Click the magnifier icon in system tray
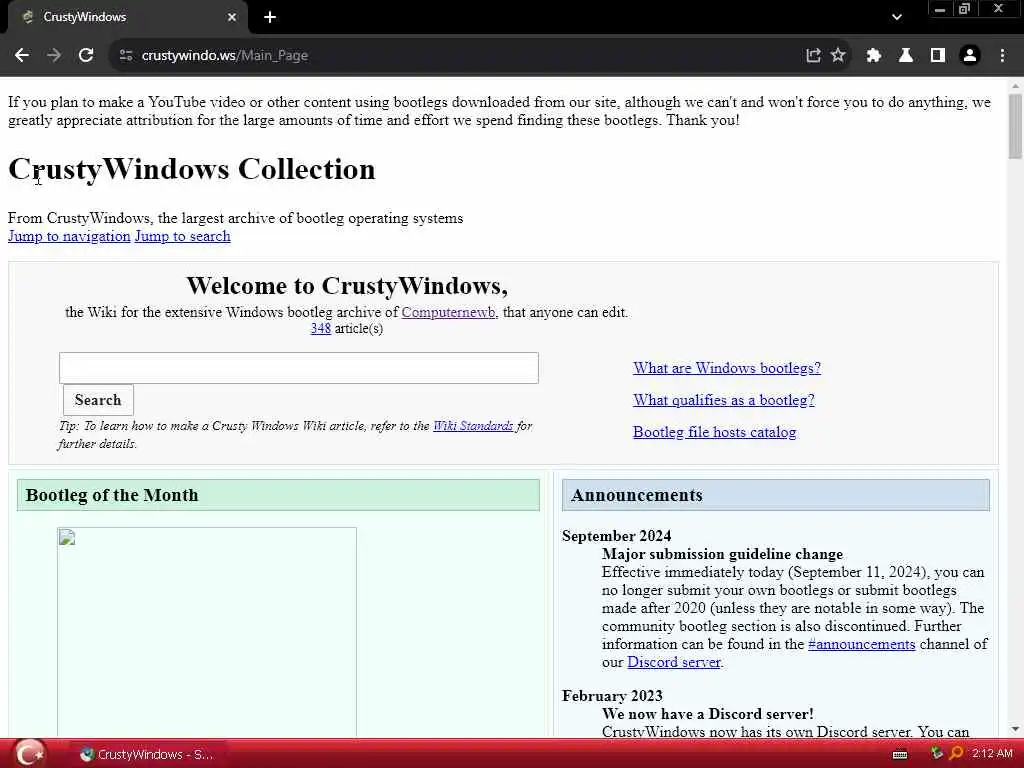This screenshot has width=1024, height=768. pyautogui.click(x=956, y=754)
